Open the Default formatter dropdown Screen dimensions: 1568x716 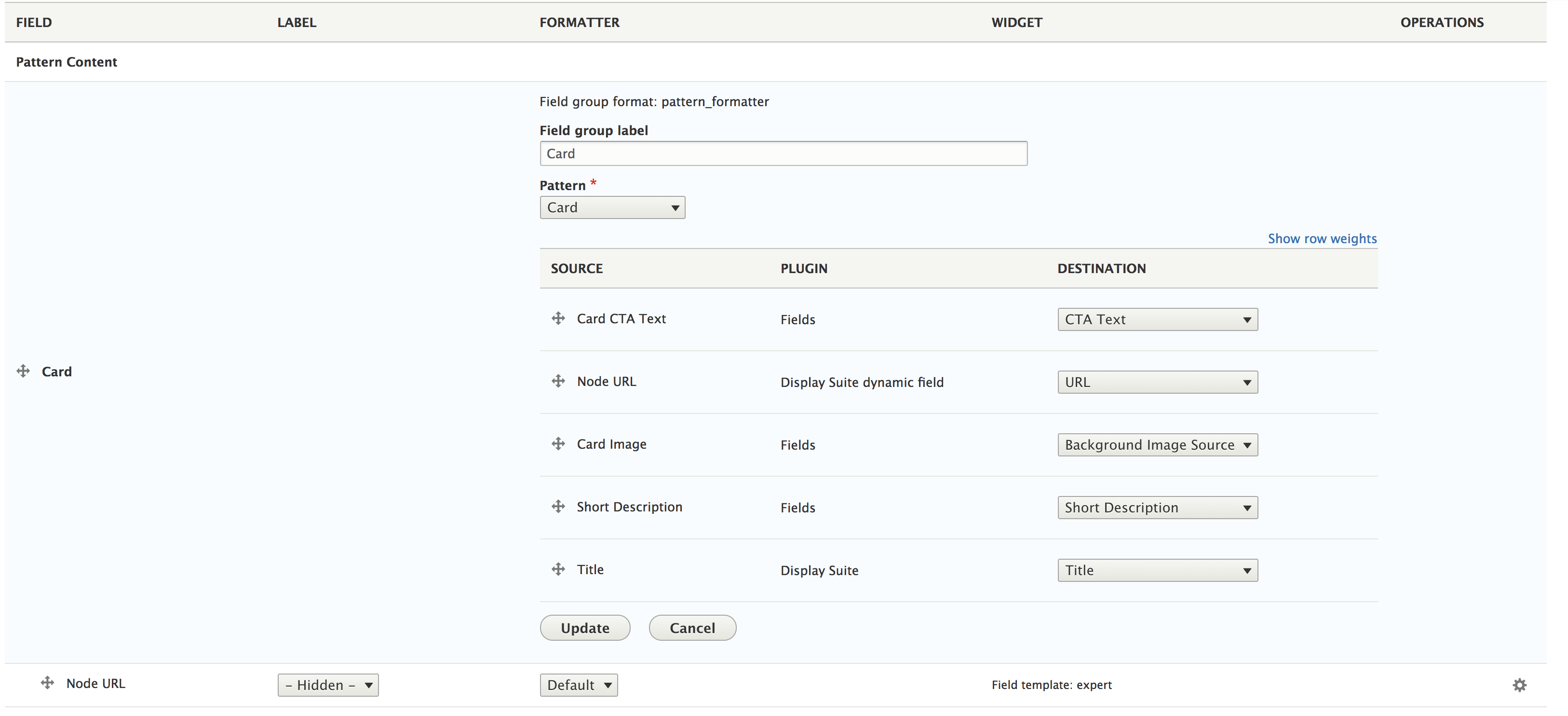[x=578, y=685]
